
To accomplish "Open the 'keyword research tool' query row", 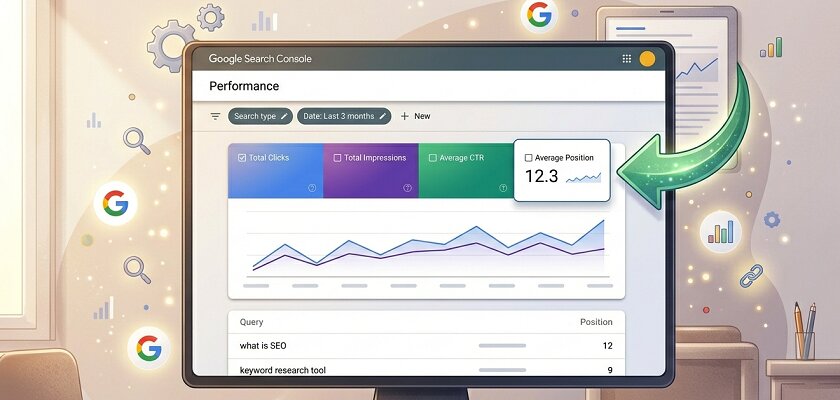I will point(426,368).
